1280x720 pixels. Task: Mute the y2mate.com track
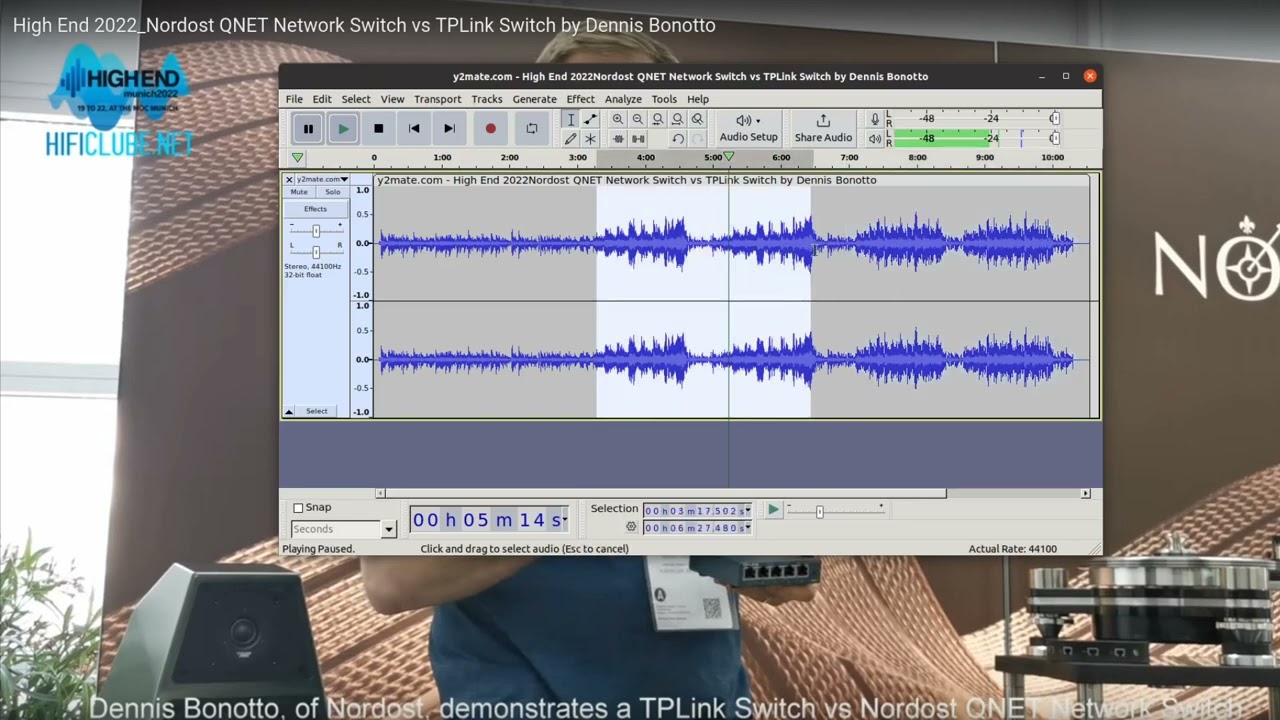pyautogui.click(x=299, y=192)
